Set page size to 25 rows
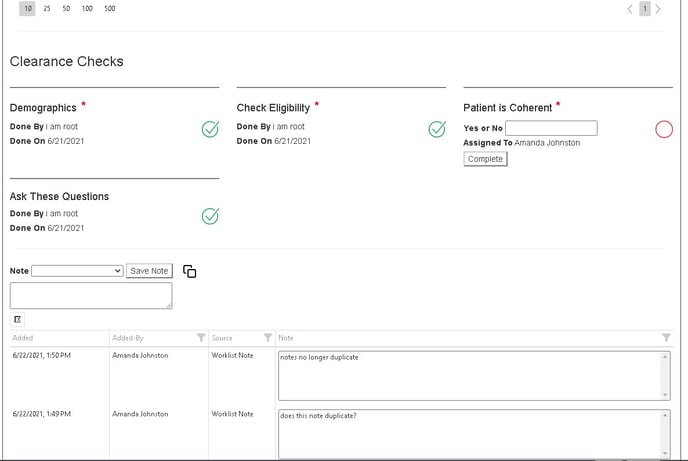The height and width of the screenshot is (461, 688). point(47,9)
